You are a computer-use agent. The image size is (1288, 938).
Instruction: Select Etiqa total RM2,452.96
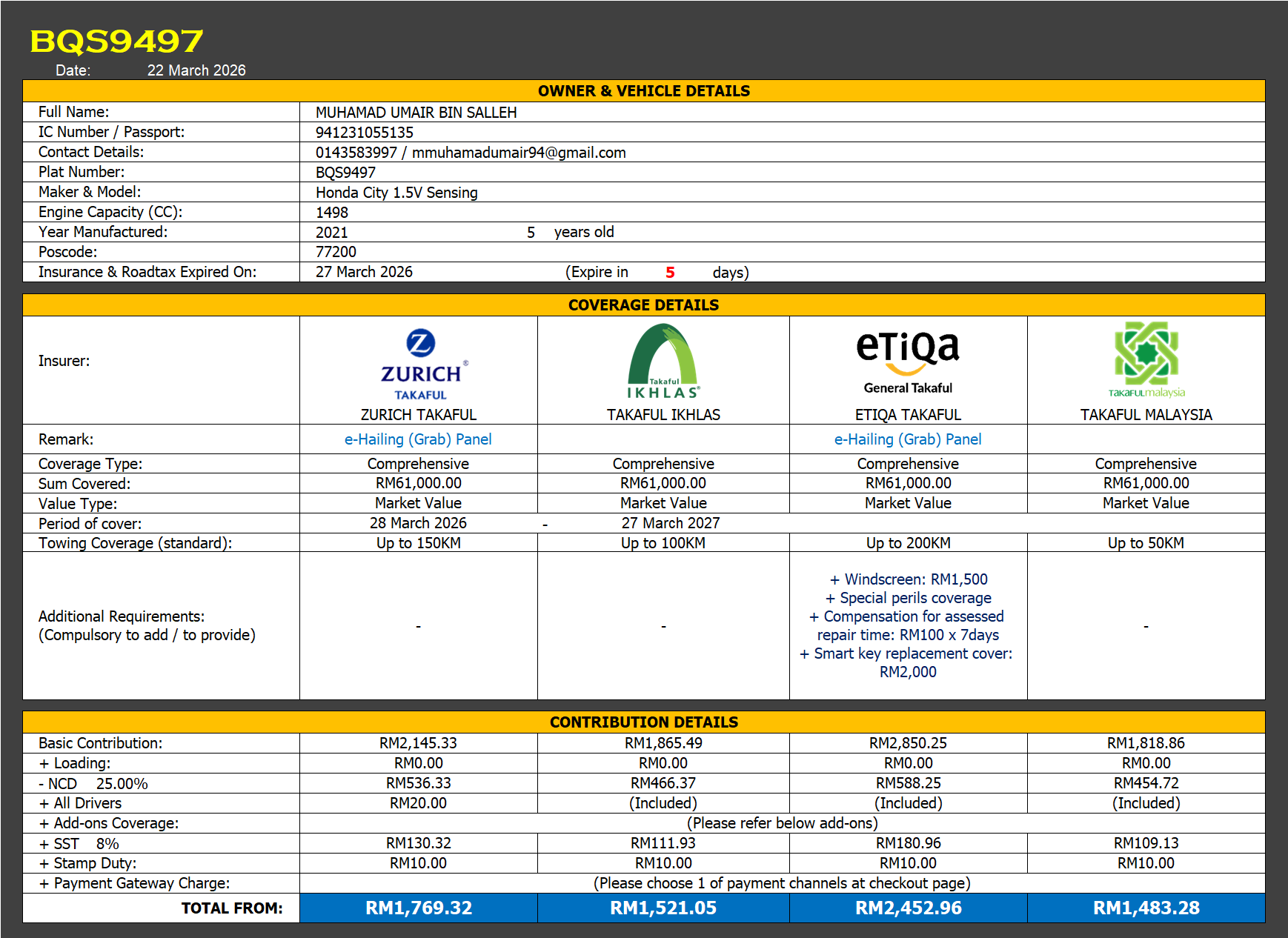pos(908,908)
